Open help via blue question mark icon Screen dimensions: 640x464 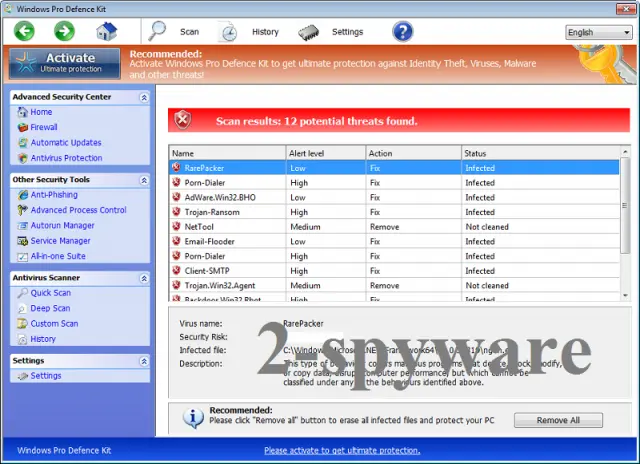pyautogui.click(x=403, y=31)
